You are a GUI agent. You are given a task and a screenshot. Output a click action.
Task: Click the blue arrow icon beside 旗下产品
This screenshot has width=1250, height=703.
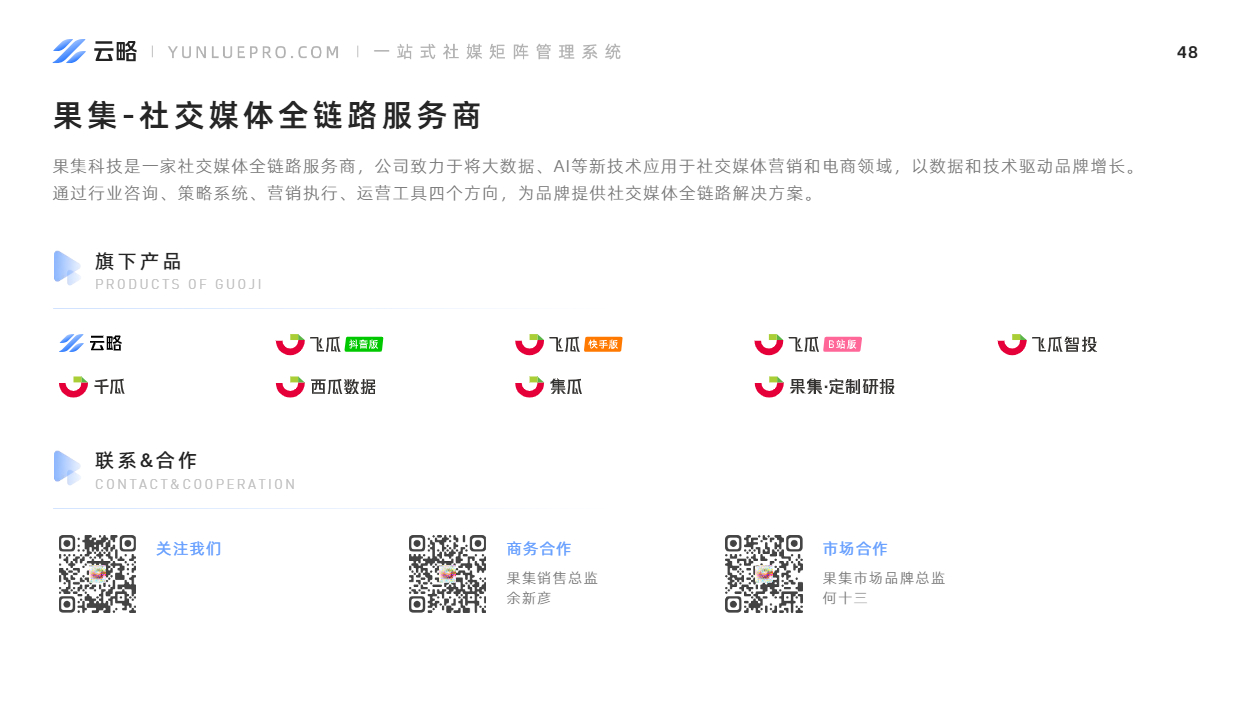67,268
